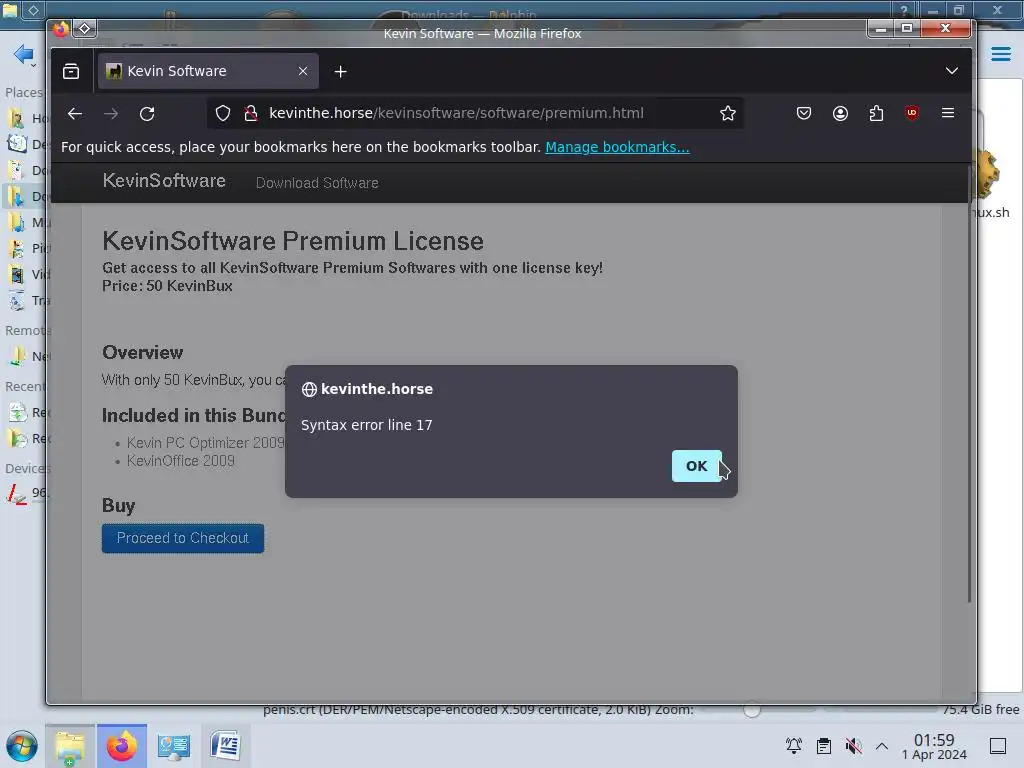Image resolution: width=1024 pixels, height=768 pixels.
Task: Click OK in the Syntax error dialog
Action: (x=696, y=466)
